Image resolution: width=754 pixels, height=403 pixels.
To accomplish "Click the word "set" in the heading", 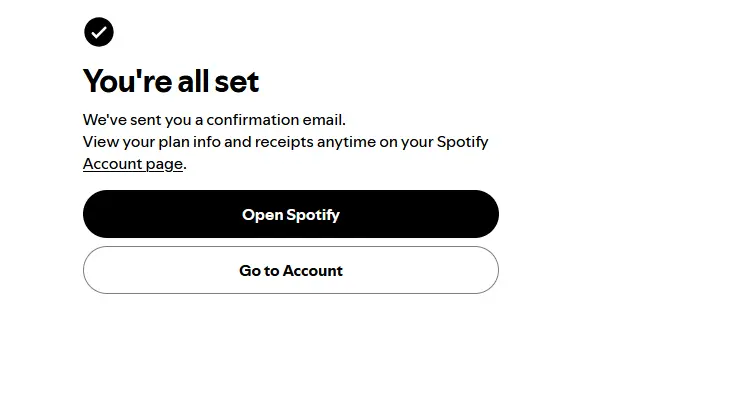I will (237, 82).
